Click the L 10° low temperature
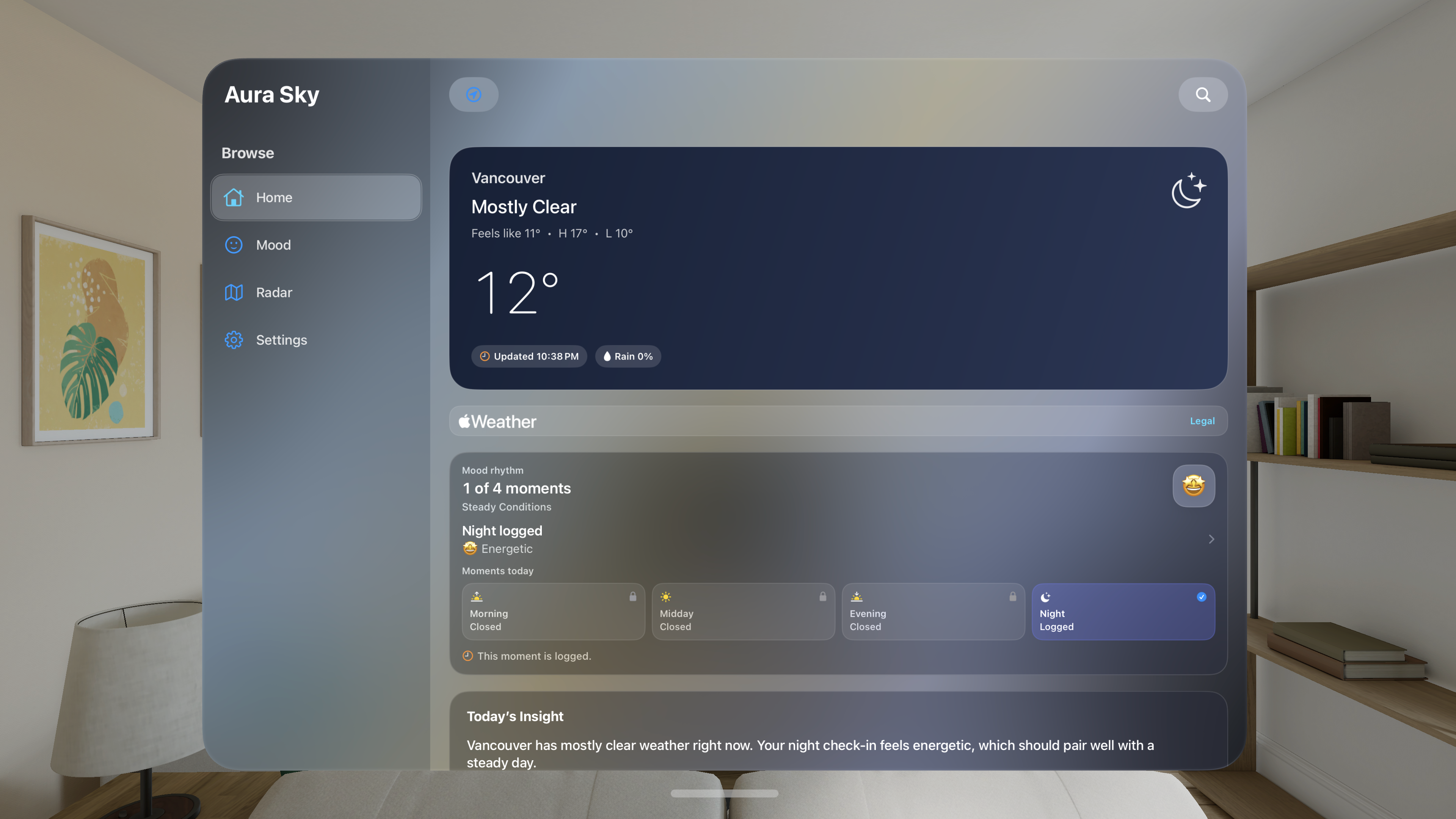 [x=620, y=233]
